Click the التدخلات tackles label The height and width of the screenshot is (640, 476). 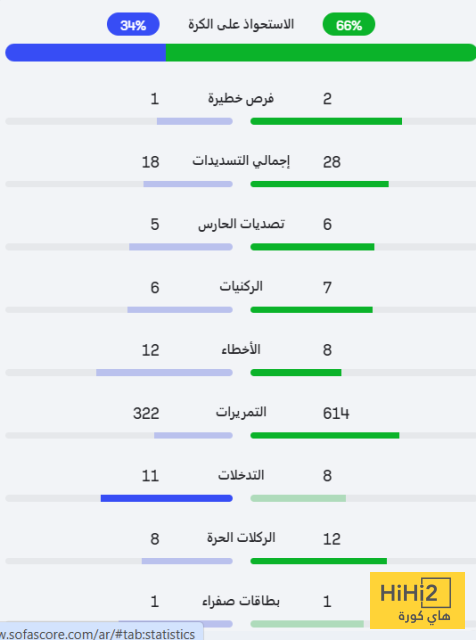pos(241,476)
